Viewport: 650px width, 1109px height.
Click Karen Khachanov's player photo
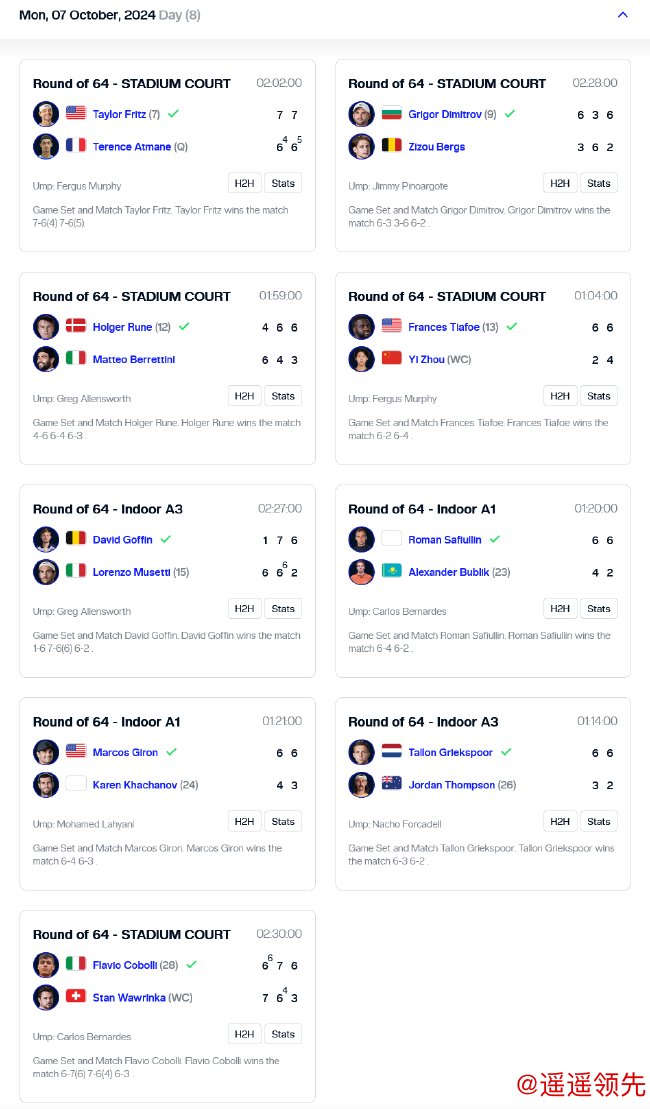pos(46,785)
